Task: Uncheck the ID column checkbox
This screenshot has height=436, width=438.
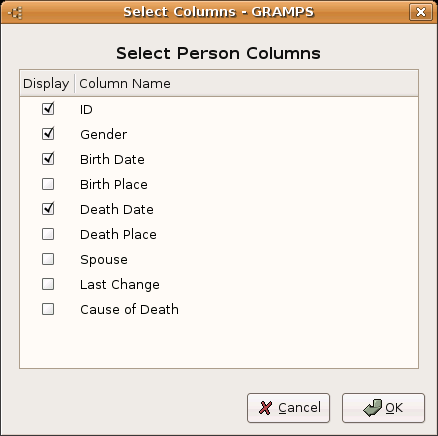Action: pyautogui.click(x=48, y=109)
